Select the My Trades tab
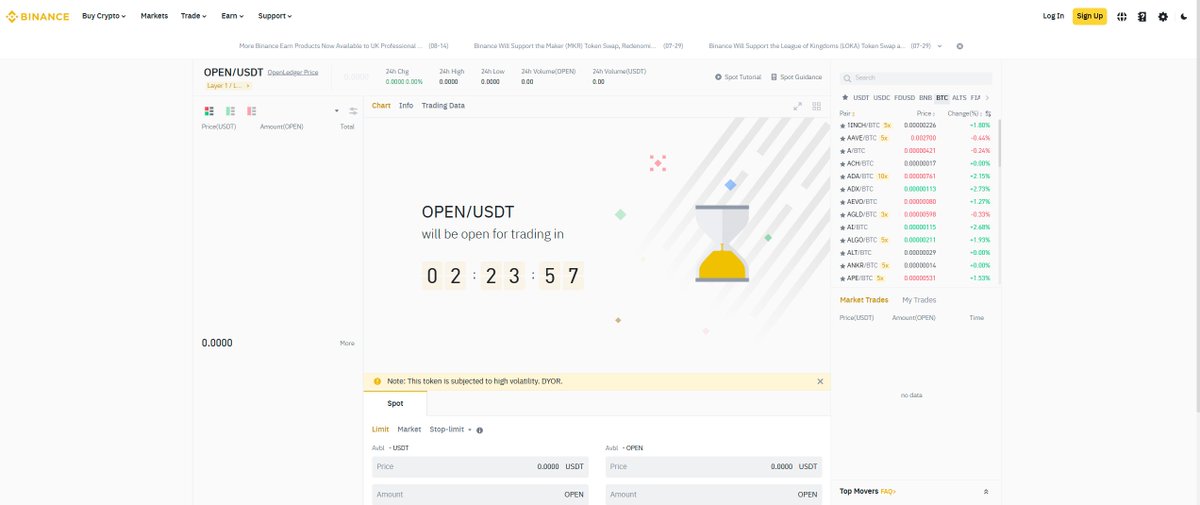 click(919, 300)
